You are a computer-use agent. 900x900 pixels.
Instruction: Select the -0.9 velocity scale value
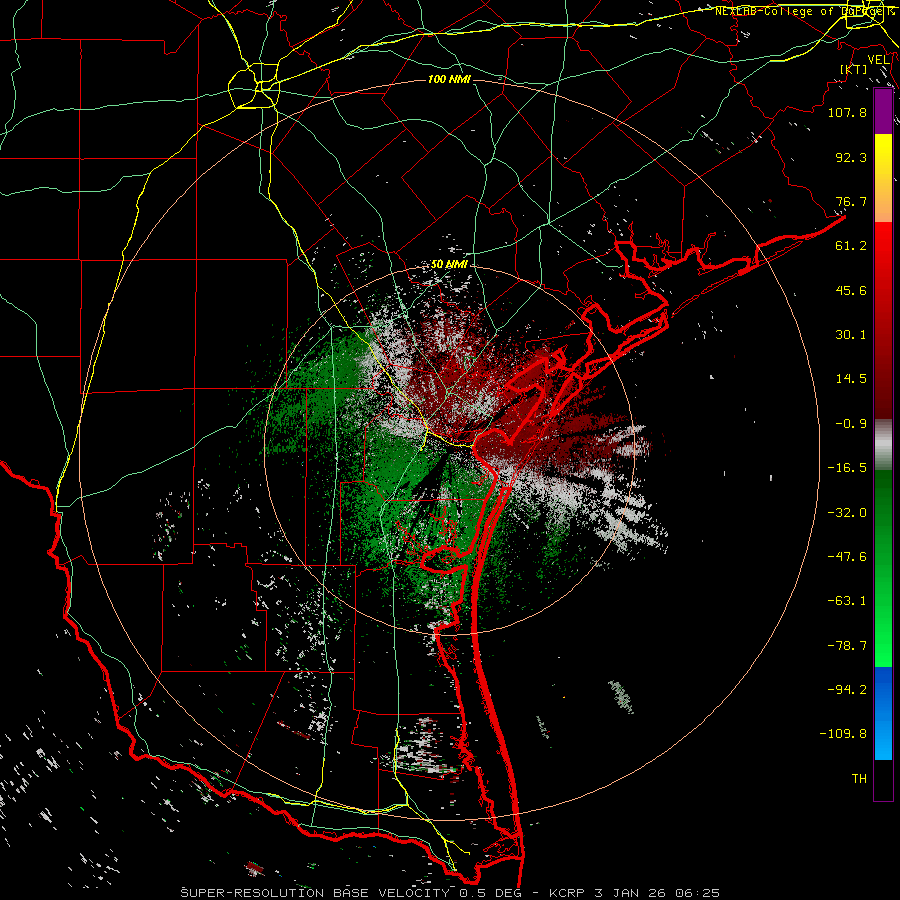(851, 424)
